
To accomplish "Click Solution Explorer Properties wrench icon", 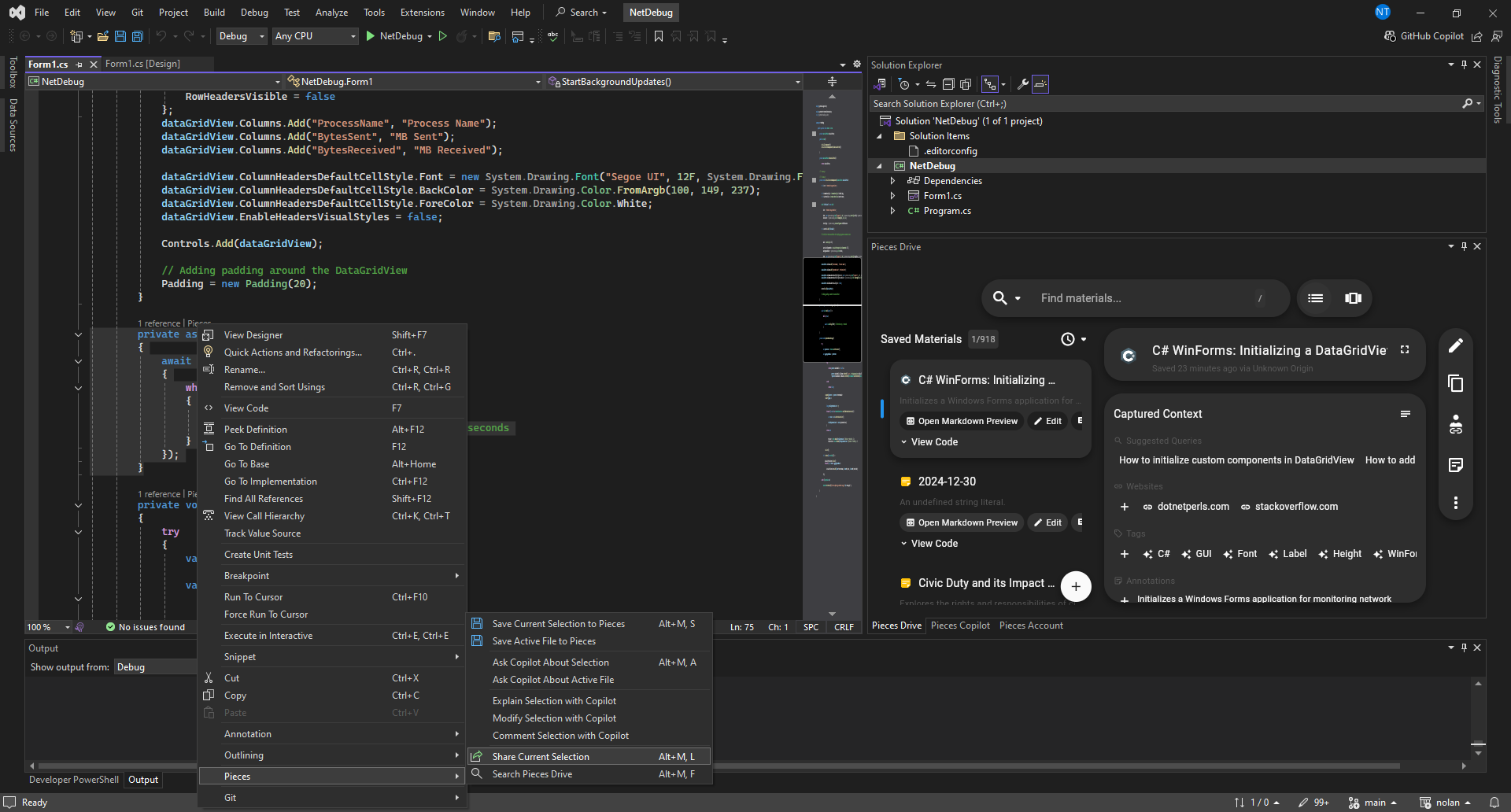I will click(x=1022, y=84).
